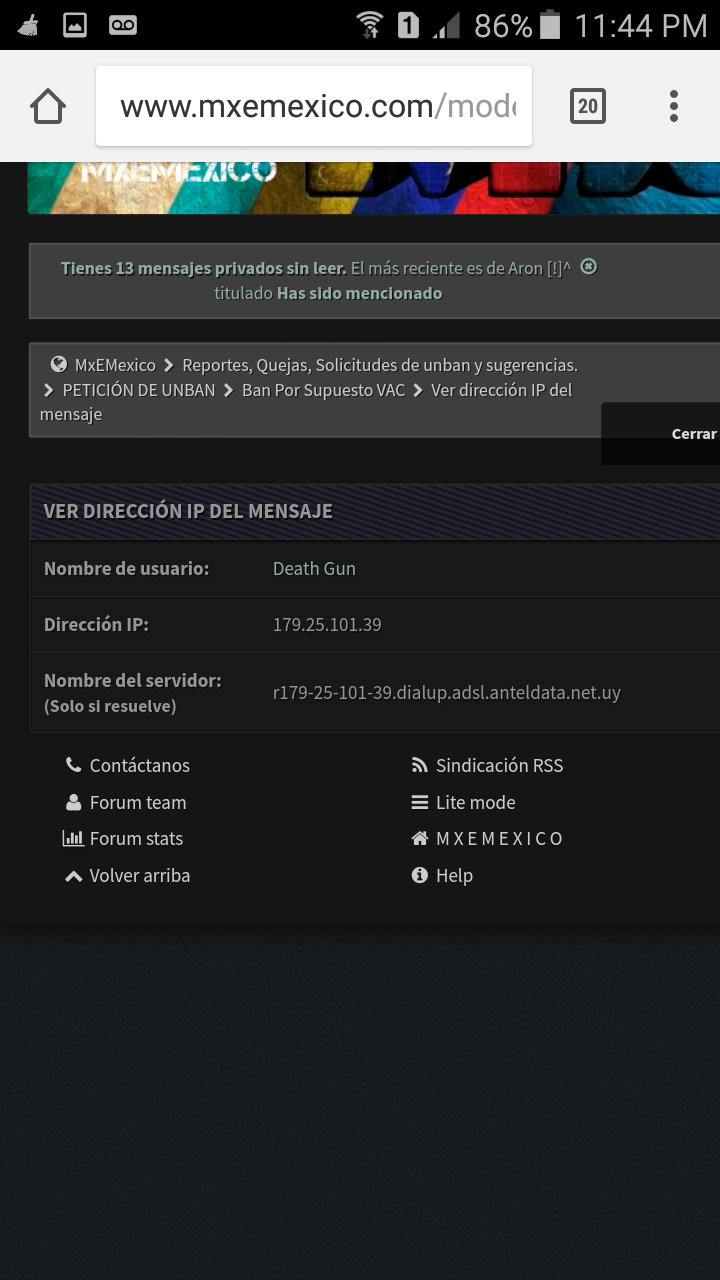Open the browser three-dot menu
This screenshot has width=720, height=1280.
(x=674, y=106)
